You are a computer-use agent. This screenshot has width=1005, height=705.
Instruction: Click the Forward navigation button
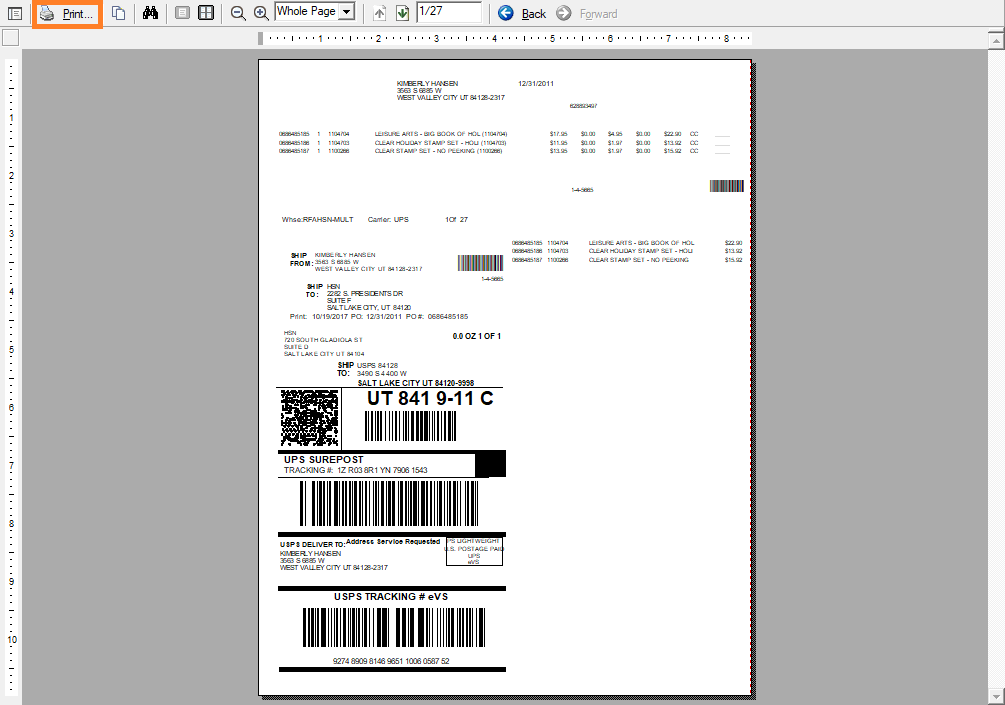click(x=587, y=13)
